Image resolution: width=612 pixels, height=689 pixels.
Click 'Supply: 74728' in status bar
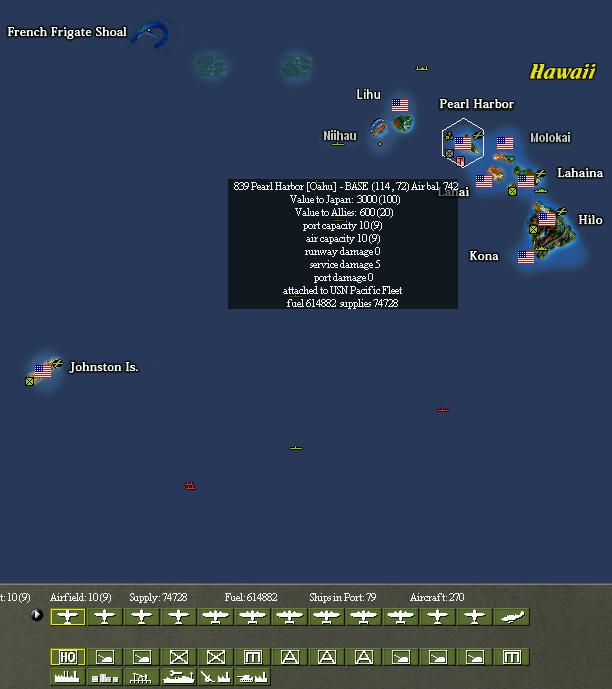pos(158,597)
